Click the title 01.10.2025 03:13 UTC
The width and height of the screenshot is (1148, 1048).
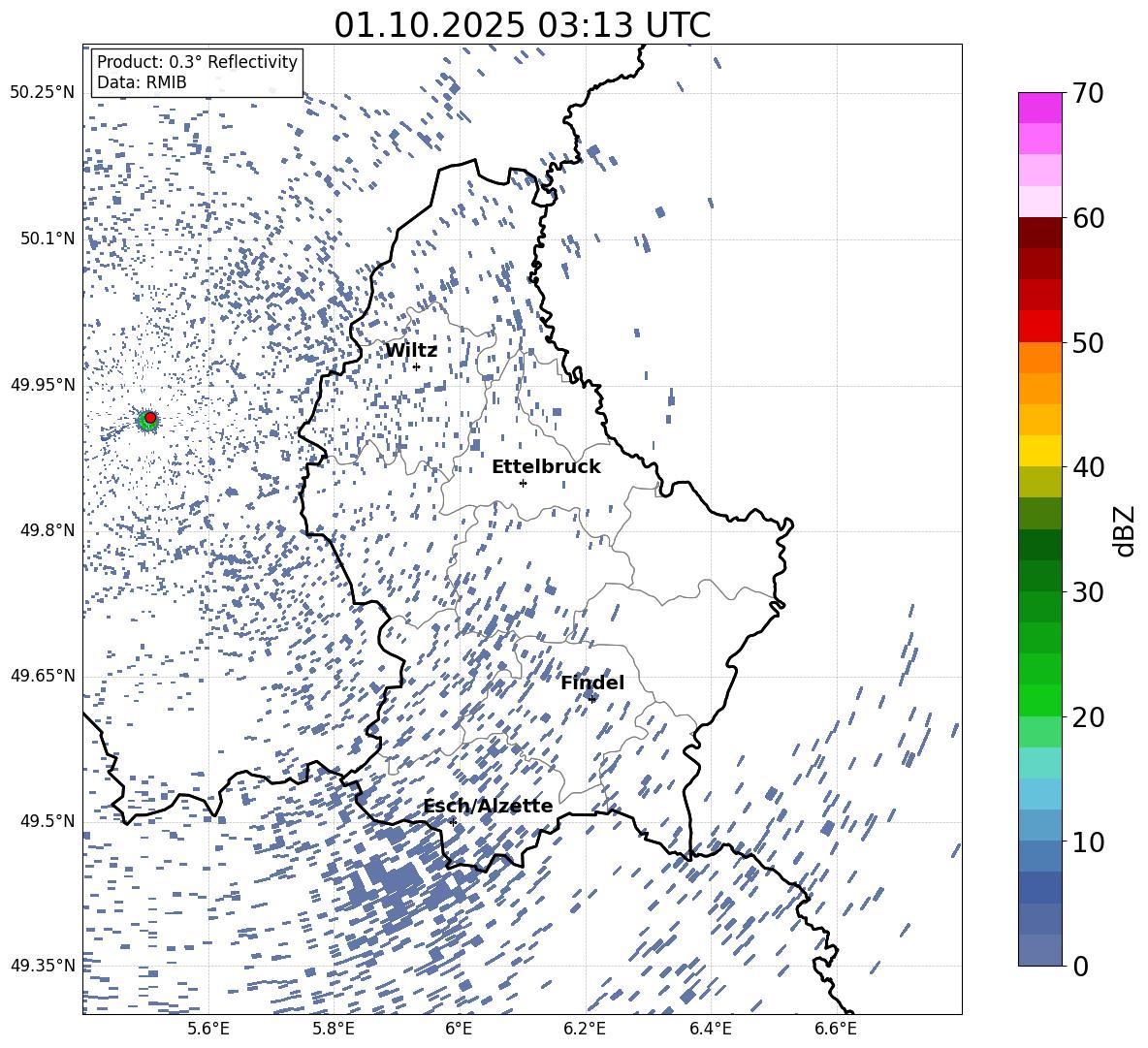pos(523,25)
